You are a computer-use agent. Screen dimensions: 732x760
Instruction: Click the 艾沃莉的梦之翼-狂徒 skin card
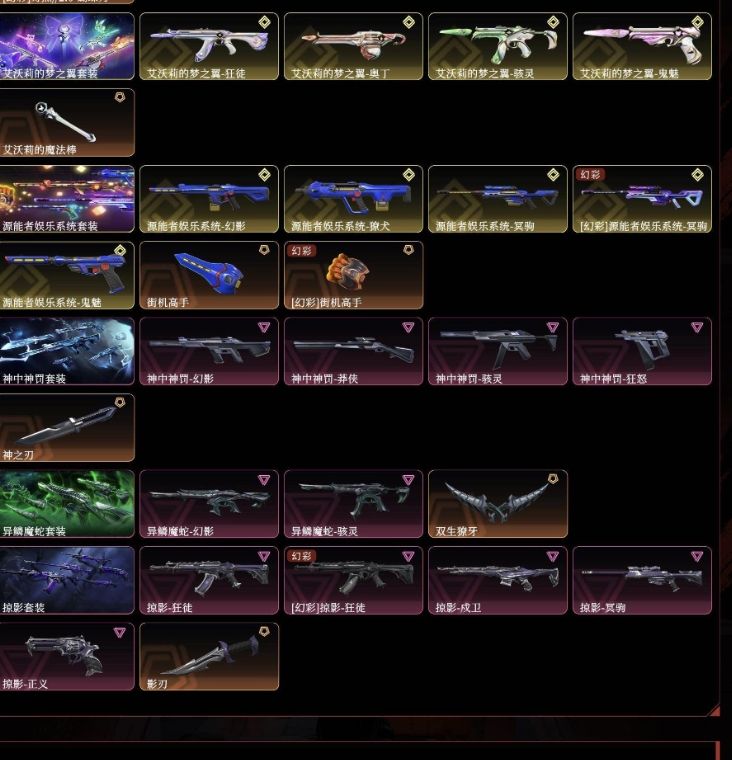[209, 46]
